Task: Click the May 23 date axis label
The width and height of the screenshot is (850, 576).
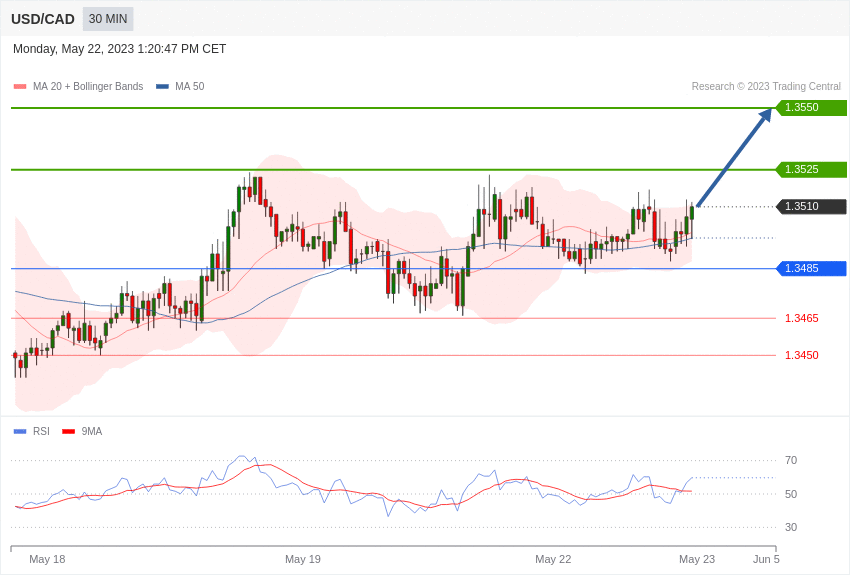Action: pos(697,559)
